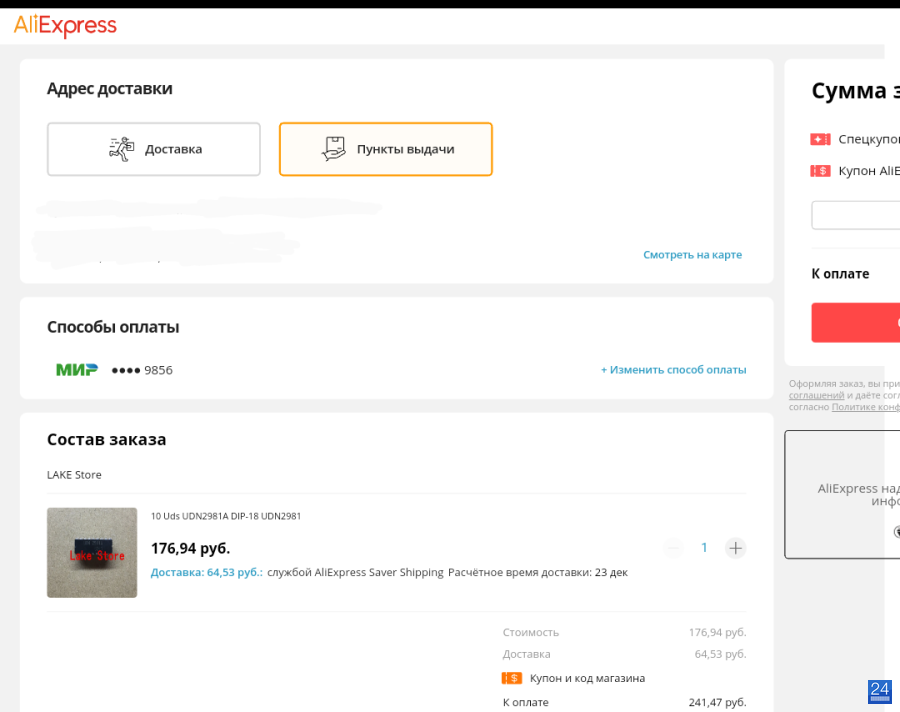Open the Смотреть на карте link
The image size is (900, 712).
[x=692, y=254]
